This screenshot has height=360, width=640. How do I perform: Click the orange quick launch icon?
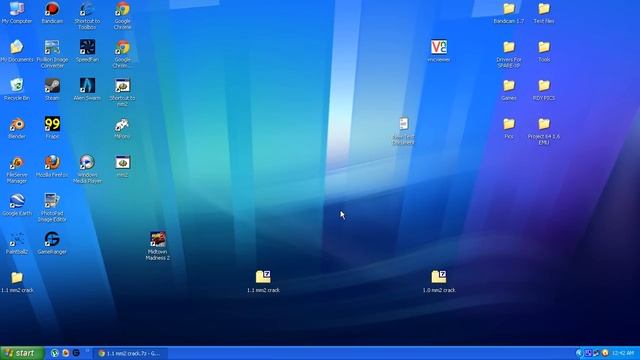pos(65,353)
